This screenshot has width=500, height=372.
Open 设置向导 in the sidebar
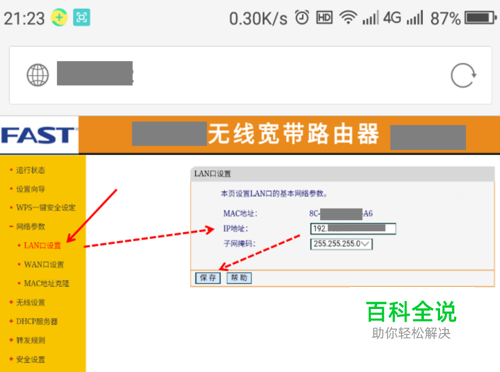pos(30,189)
